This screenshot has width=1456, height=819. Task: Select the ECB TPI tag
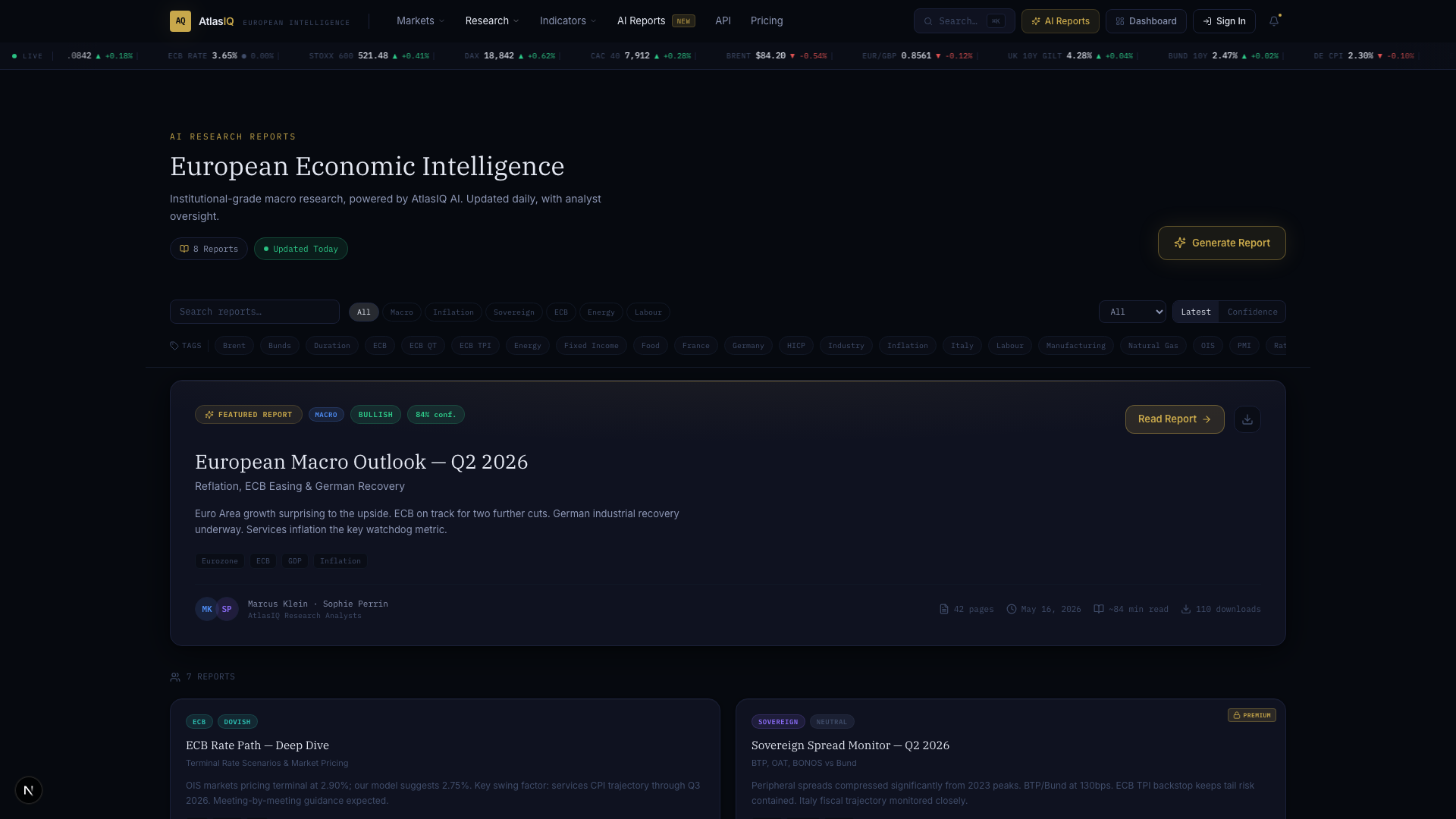[x=475, y=346]
